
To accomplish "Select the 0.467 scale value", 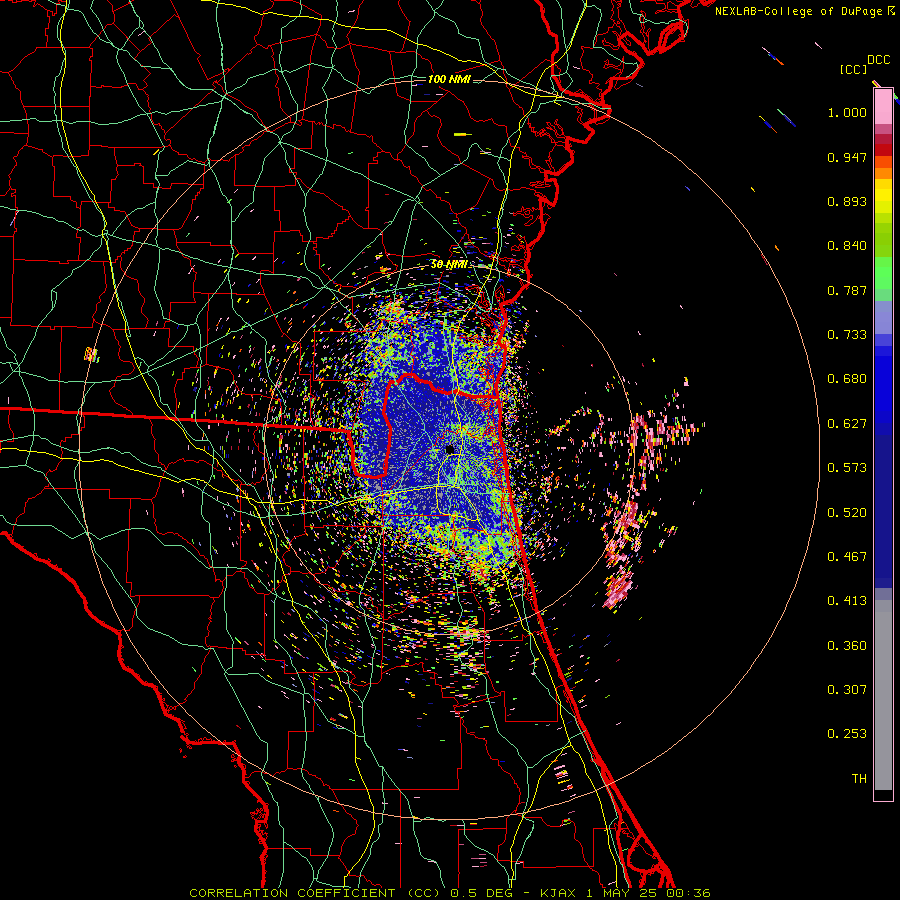I will 847,557.
